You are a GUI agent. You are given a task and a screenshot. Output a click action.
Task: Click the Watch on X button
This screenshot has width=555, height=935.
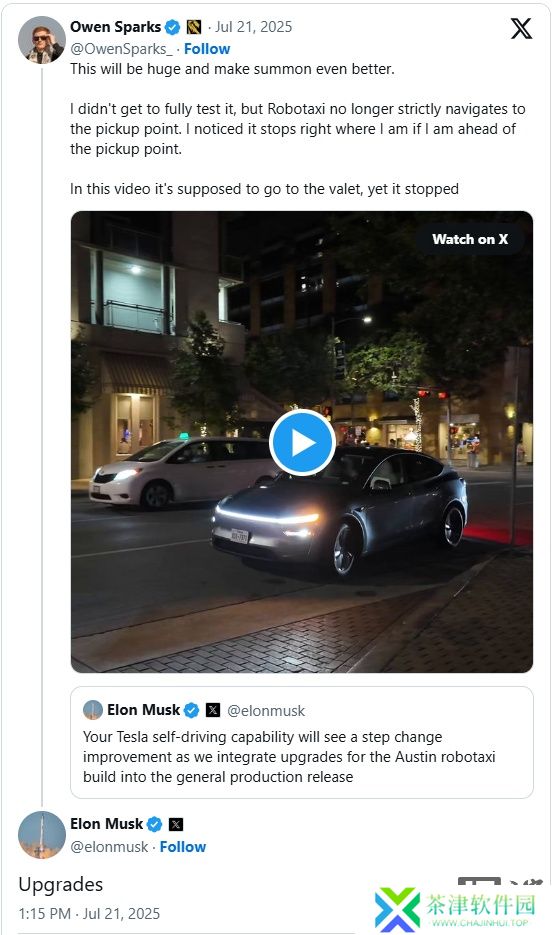[x=470, y=239]
